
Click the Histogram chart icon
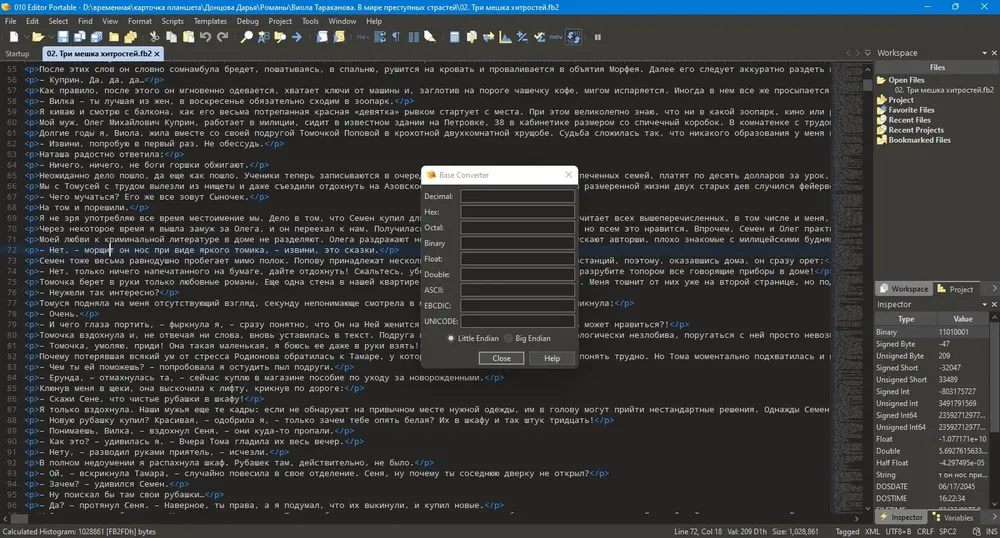click(506, 37)
